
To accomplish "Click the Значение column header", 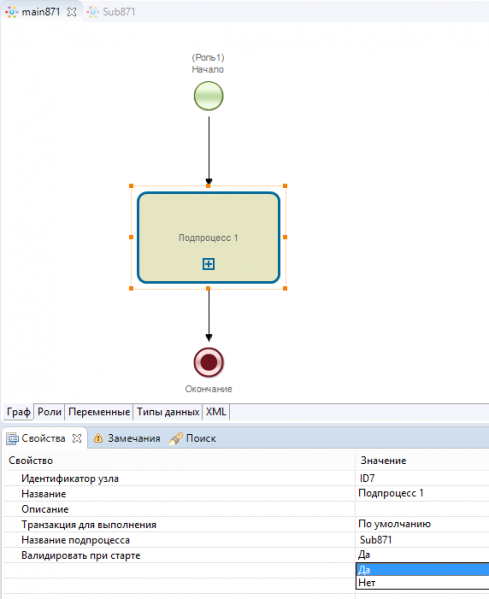I will pyautogui.click(x=423, y=460).
